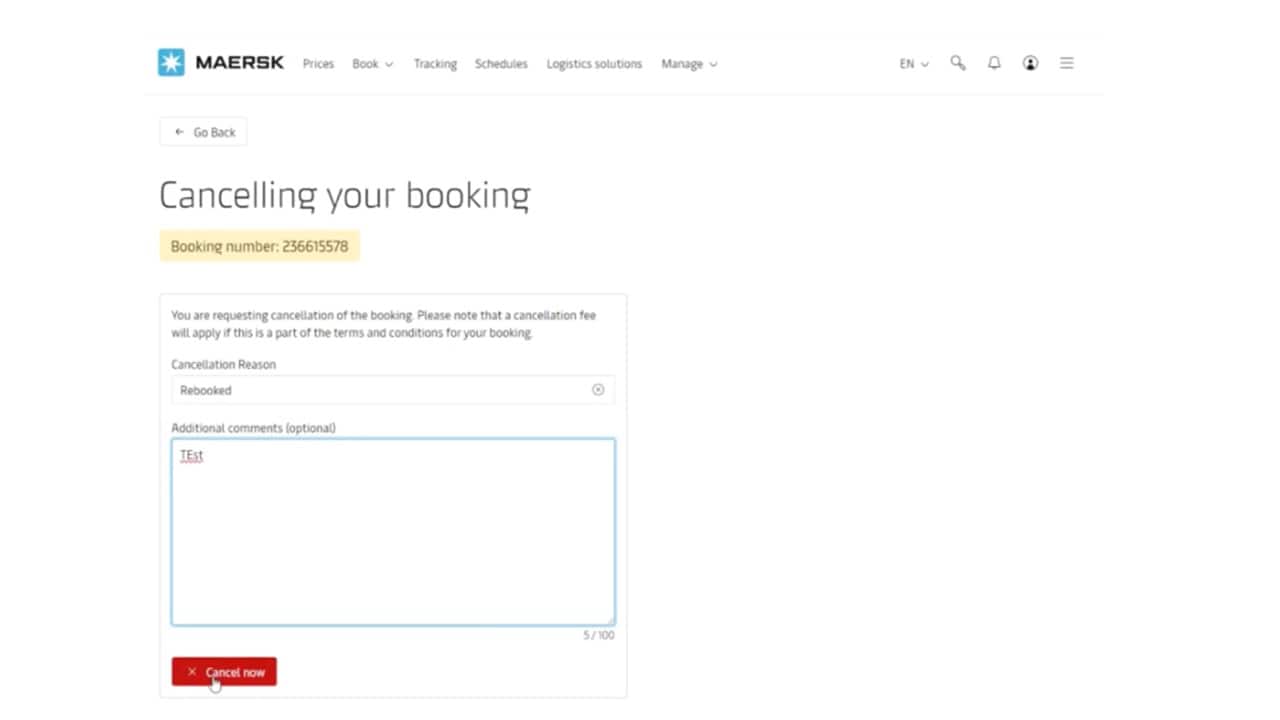The height and width of the screenshot is (720, 1280).
Task: Open the EN language selector
Action: point(913,64)
